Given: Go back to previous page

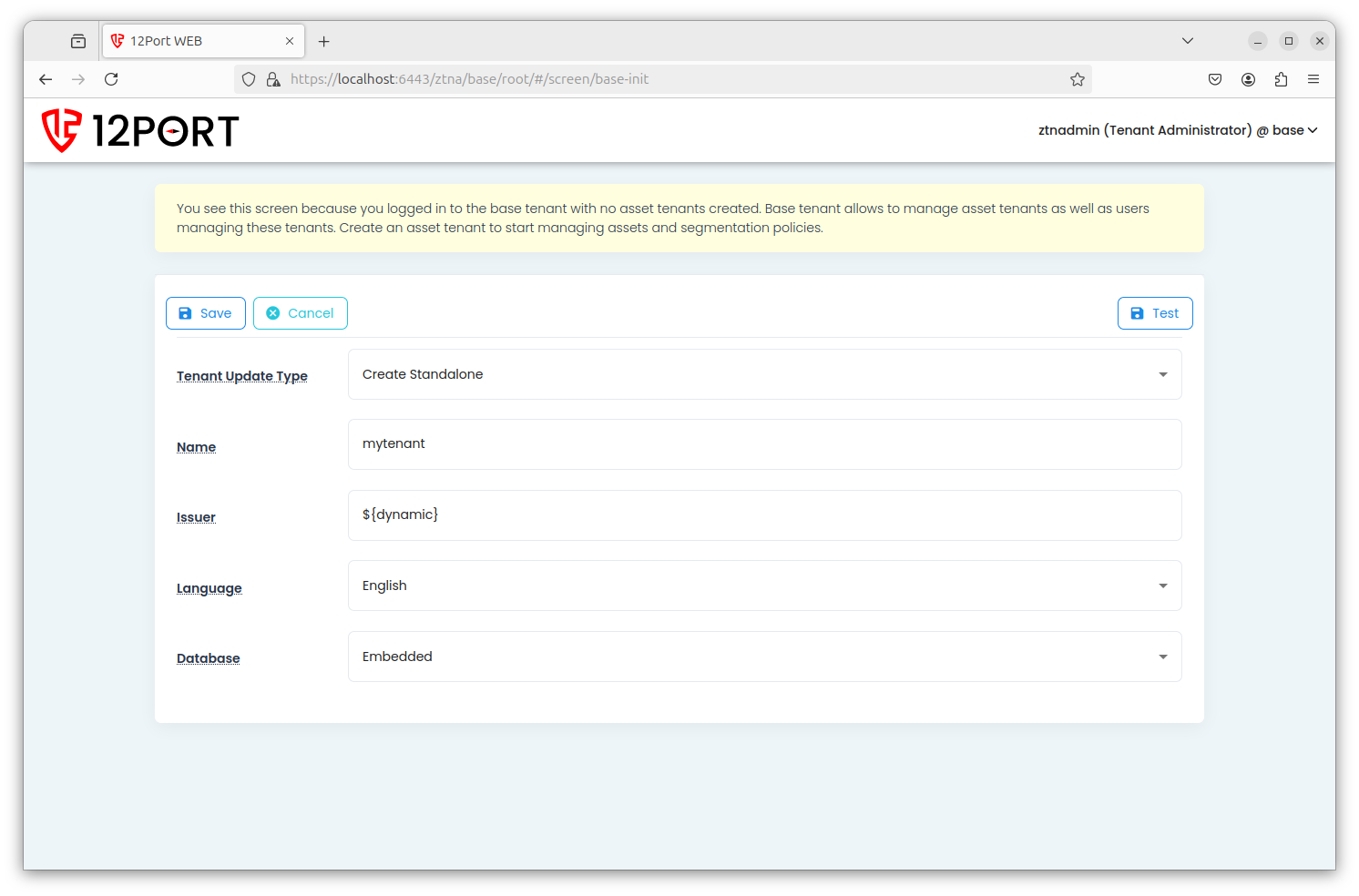Looking at the screenshot, I should coord(46,79).
